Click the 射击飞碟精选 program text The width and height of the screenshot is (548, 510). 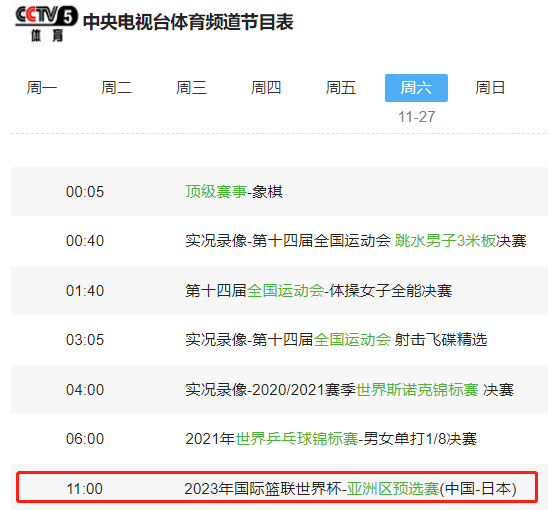tap(441, 340)
